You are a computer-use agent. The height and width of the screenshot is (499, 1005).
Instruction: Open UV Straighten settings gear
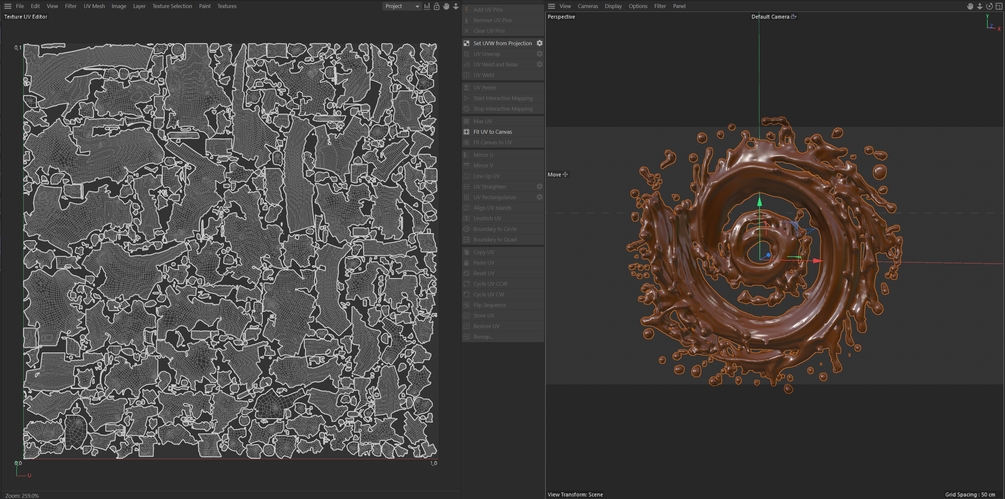(540, 186)
